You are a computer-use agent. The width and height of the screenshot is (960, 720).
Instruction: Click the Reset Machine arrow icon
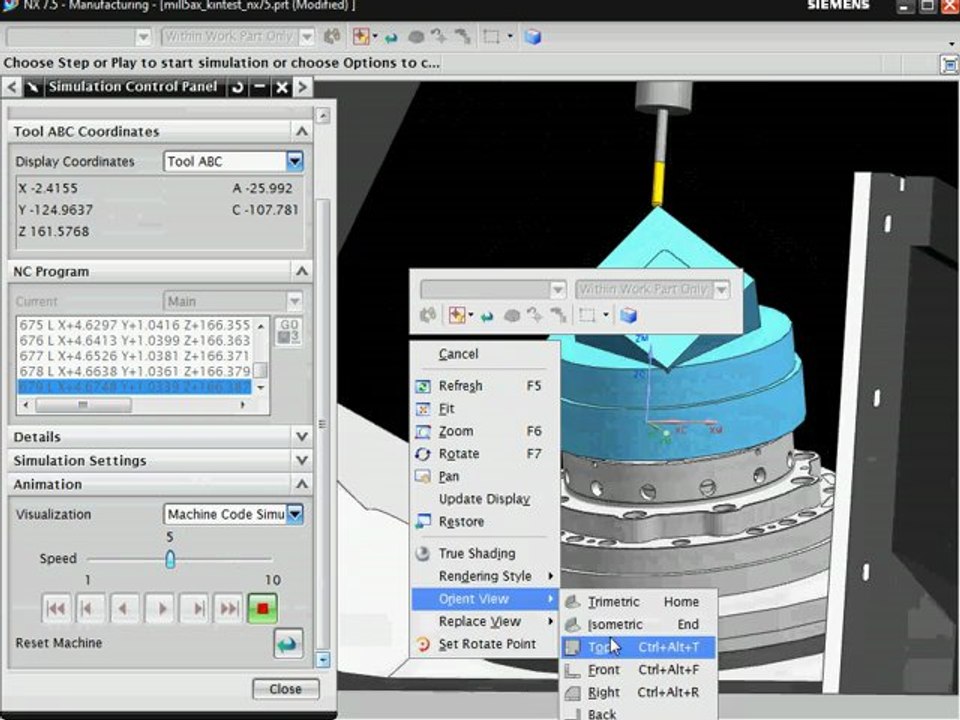(288, 643)
